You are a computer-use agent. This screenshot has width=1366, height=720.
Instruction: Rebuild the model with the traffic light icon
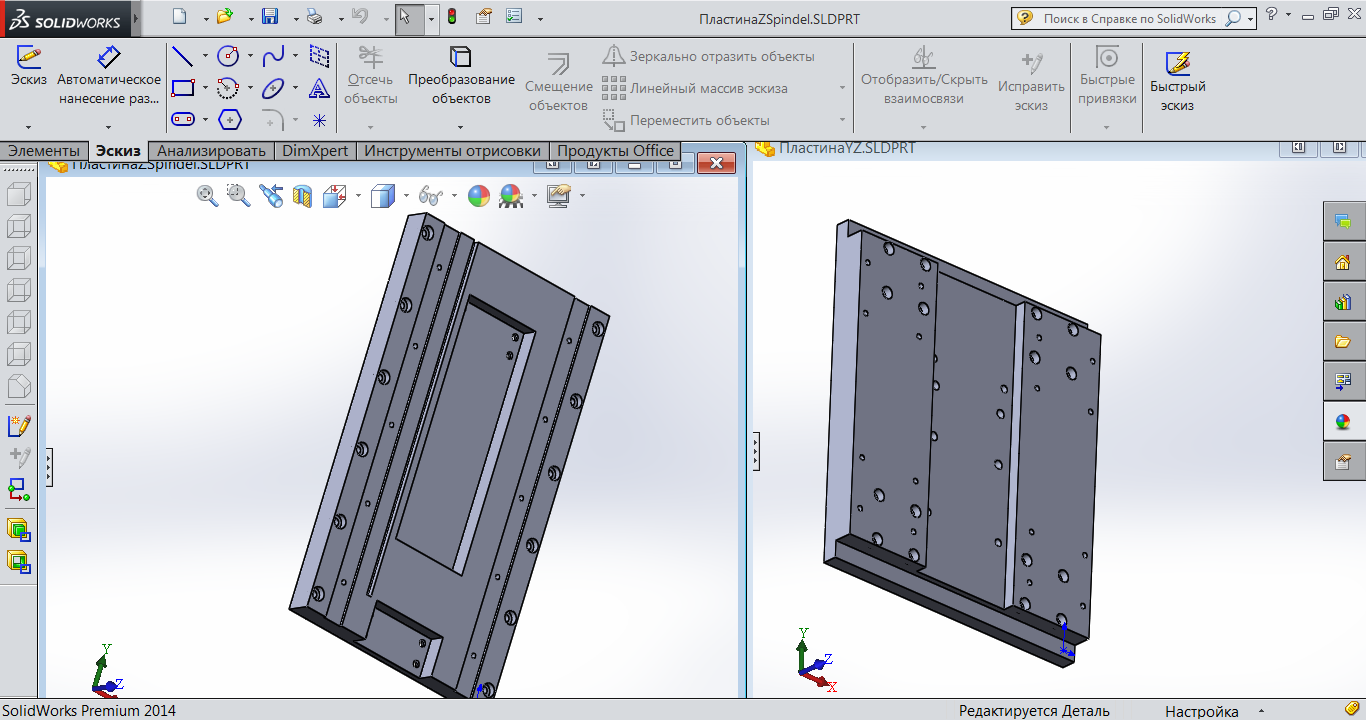click(x=452, y=17)
